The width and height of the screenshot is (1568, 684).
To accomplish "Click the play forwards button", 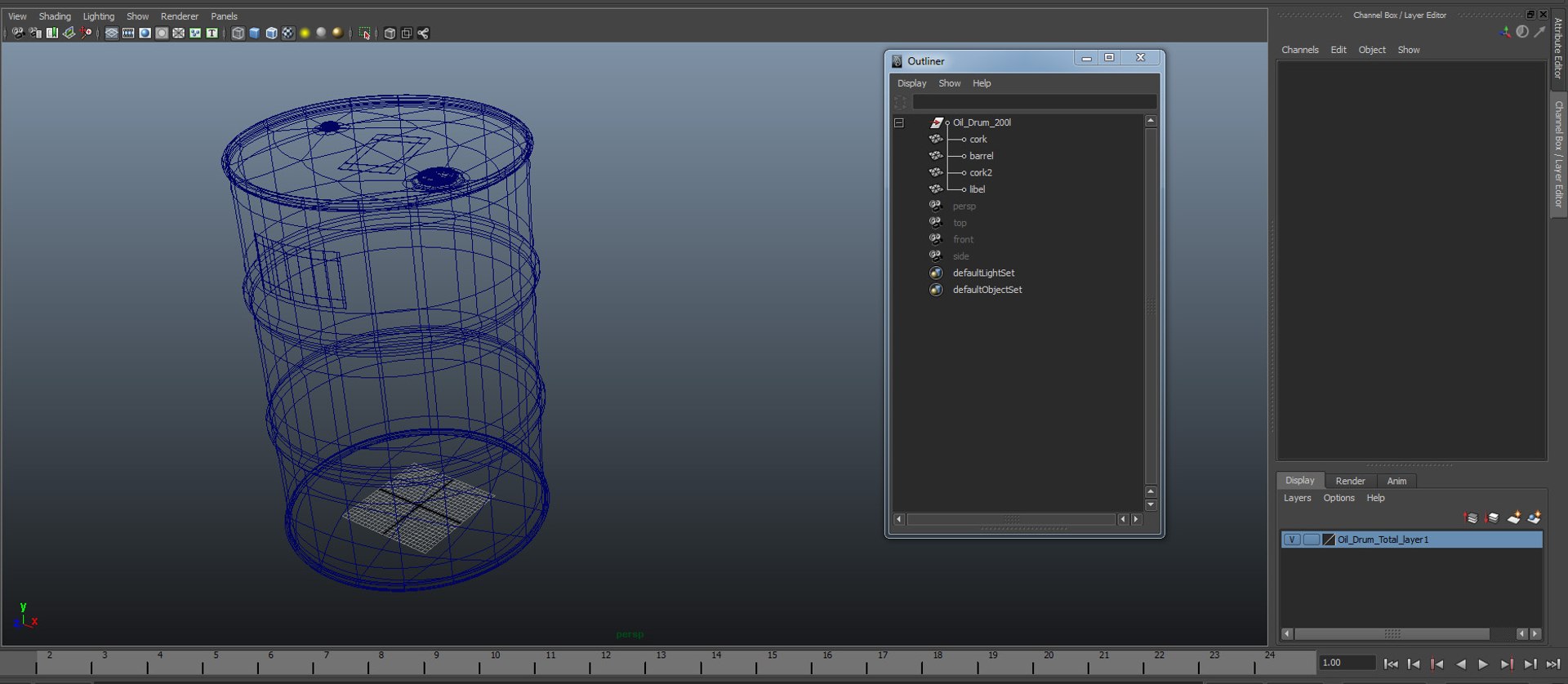I will (x=1483, y=664).
